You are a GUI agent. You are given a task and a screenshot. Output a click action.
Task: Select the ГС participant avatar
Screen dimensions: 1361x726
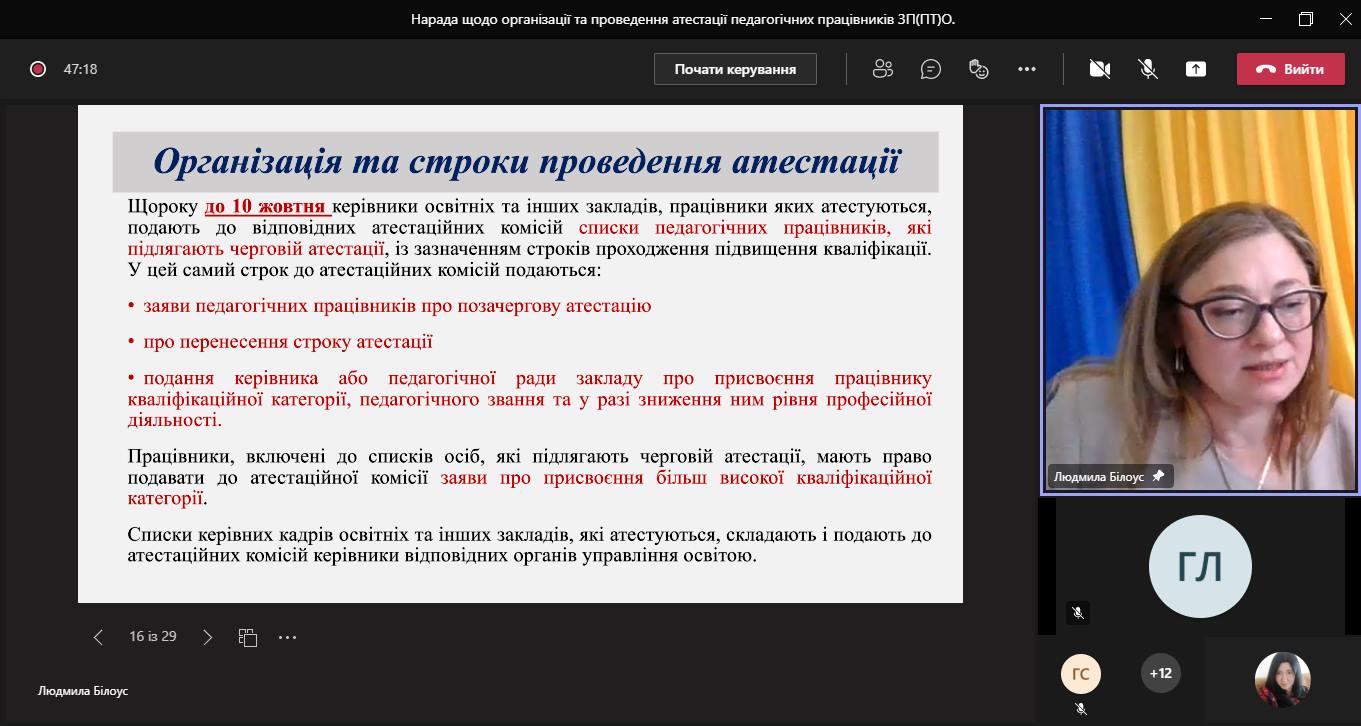click(x=1080, y=674)
